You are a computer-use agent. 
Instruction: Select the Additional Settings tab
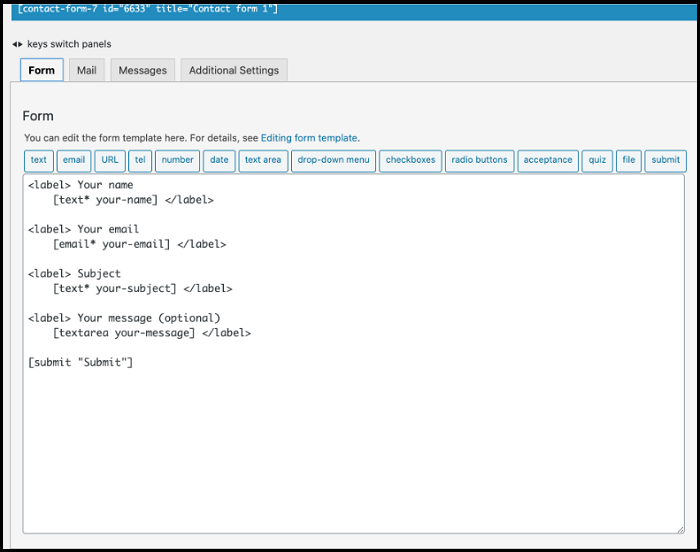point(235,70)
